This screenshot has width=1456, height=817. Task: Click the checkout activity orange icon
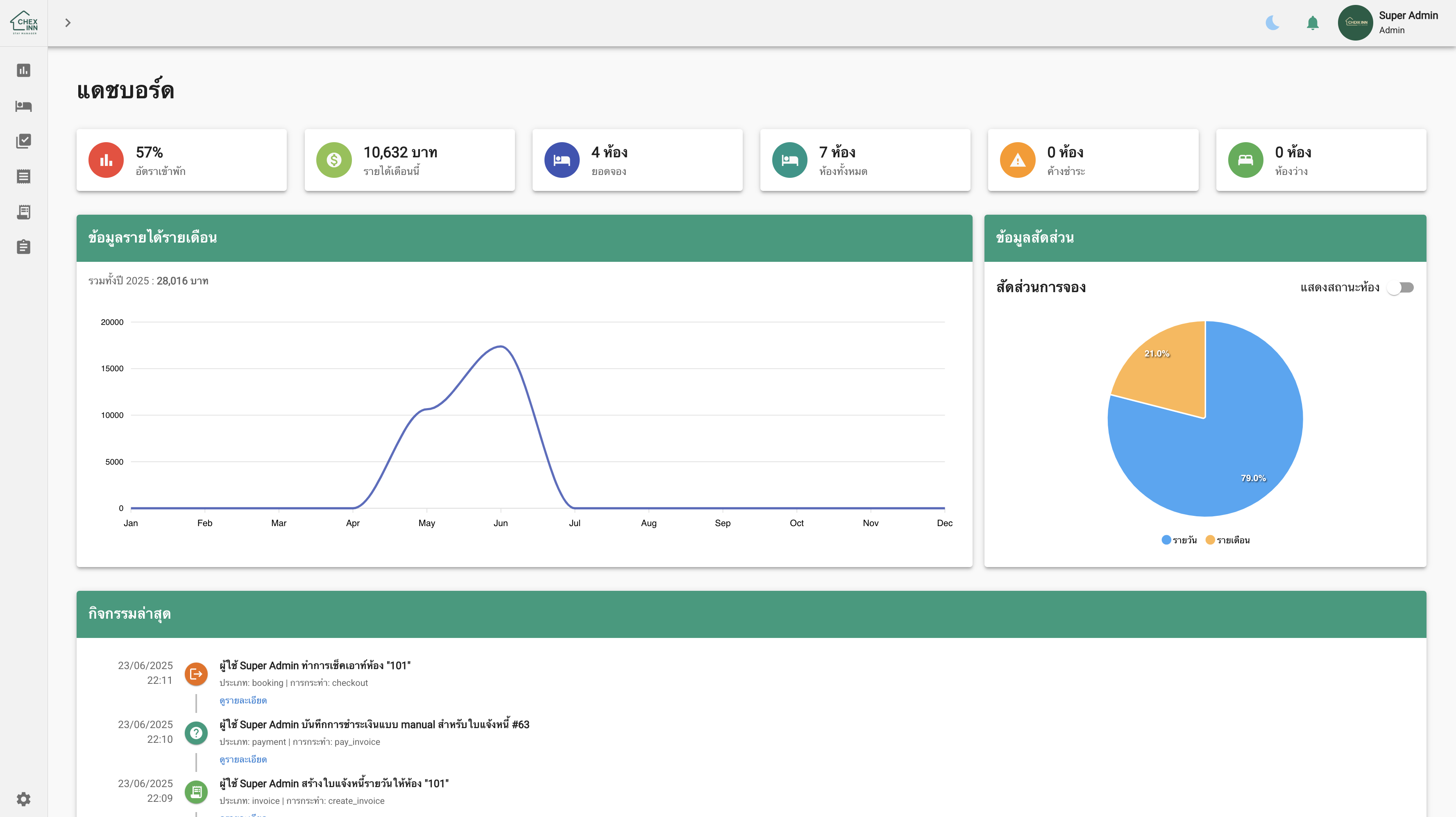coord(196,674)
